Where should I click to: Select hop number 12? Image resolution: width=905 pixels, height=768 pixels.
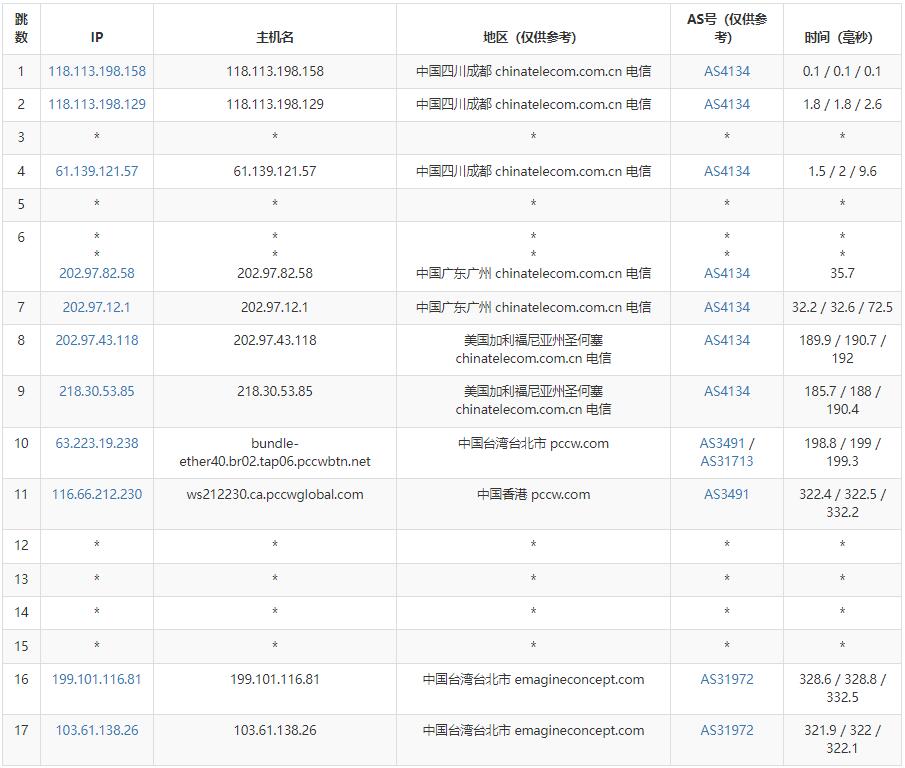point(21,545)
